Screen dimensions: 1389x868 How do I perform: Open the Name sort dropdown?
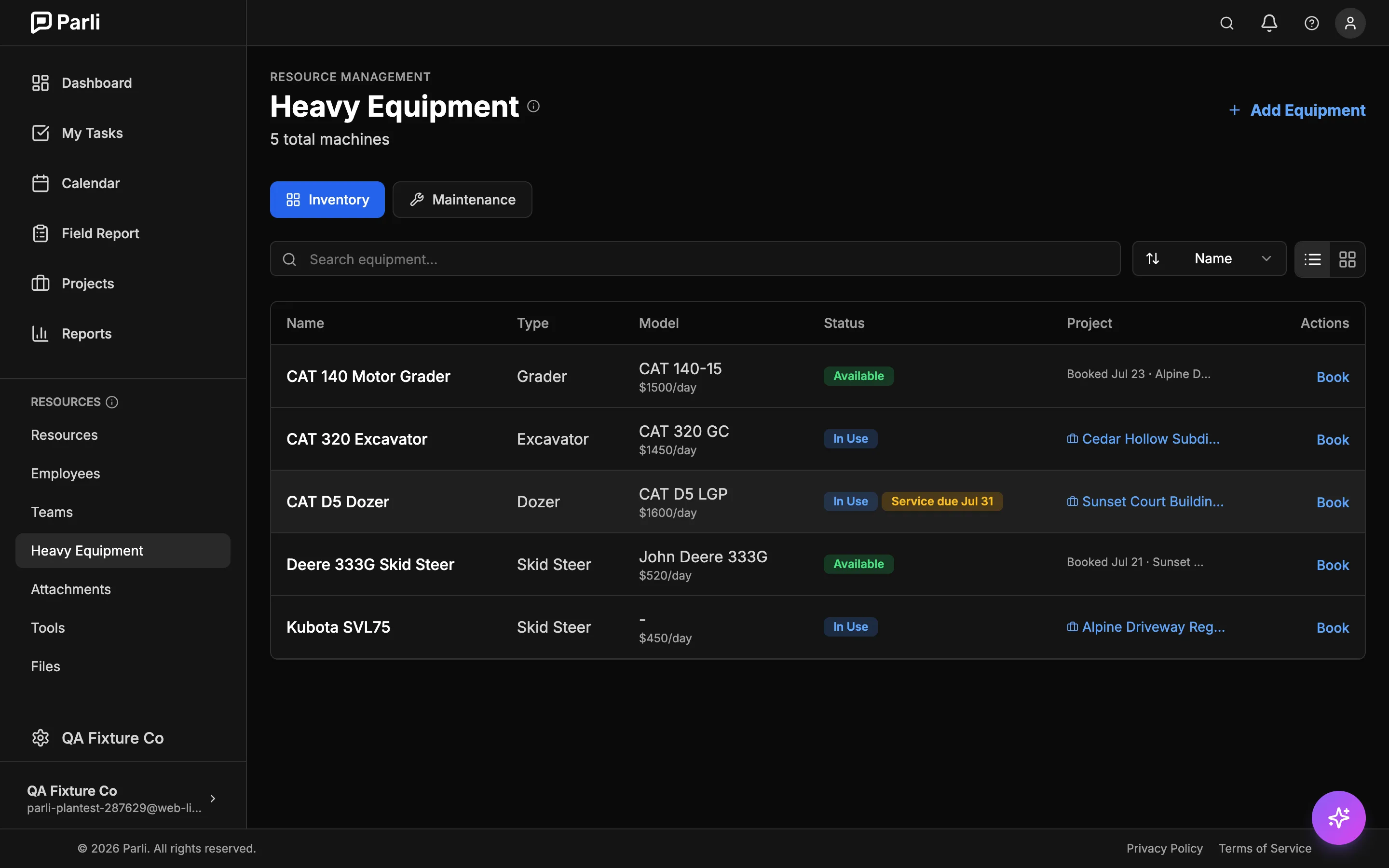coord(1210,258)
